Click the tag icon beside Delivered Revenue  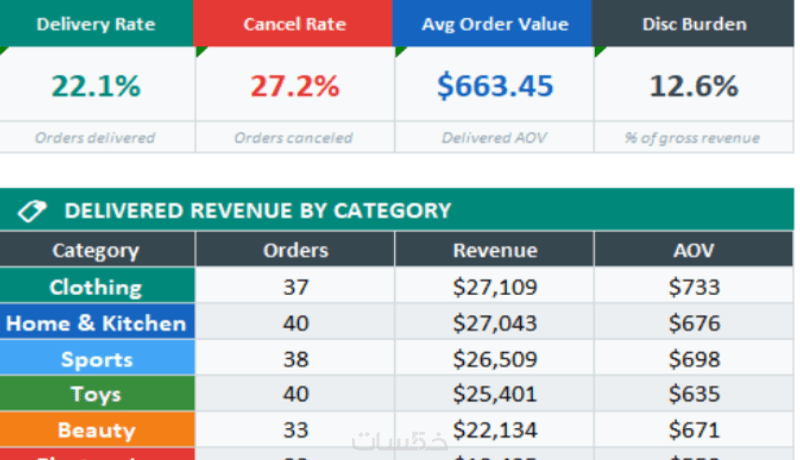[x=32, y=210]
